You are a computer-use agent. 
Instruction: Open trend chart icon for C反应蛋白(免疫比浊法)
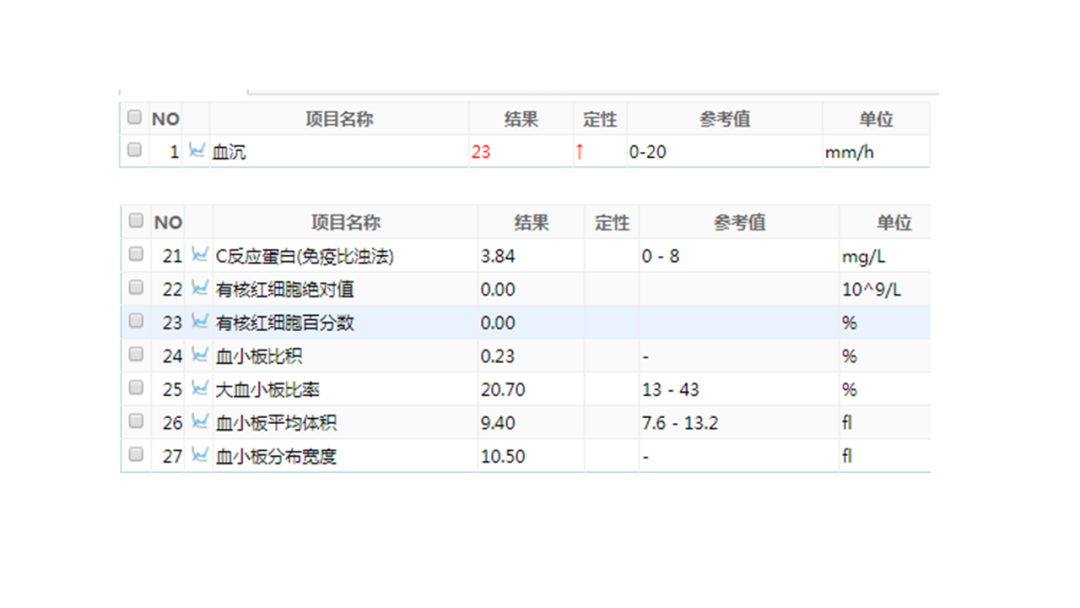(200, 255)
